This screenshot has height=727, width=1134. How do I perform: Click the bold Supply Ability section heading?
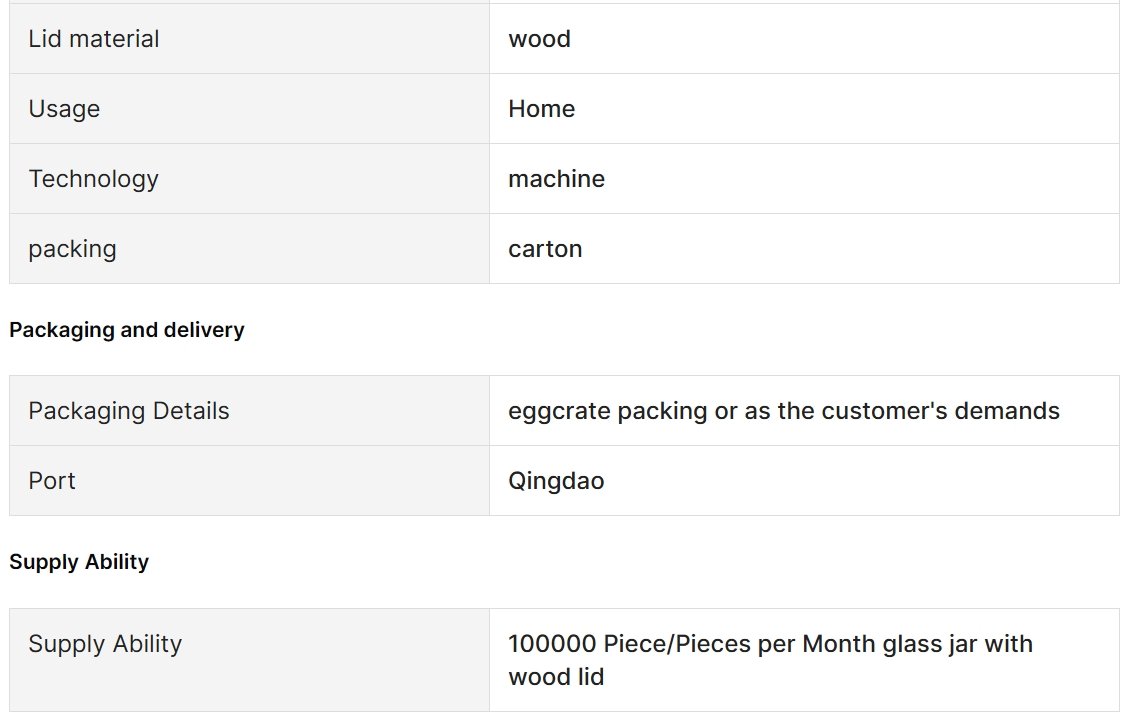click(79, 562)
